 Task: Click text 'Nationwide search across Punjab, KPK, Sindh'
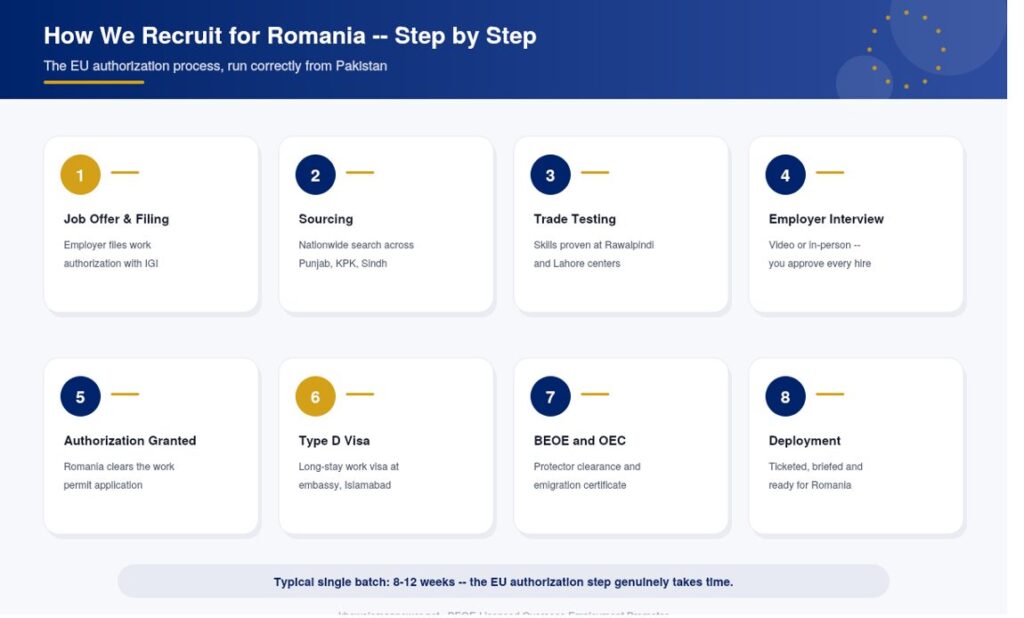356,254
